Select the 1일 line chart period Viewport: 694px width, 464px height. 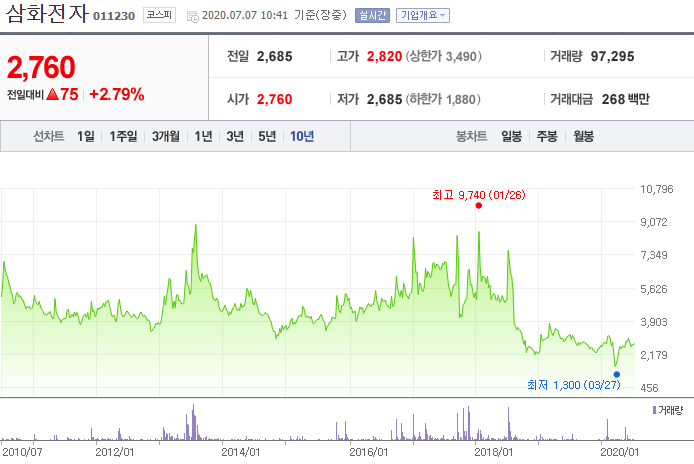85,136
